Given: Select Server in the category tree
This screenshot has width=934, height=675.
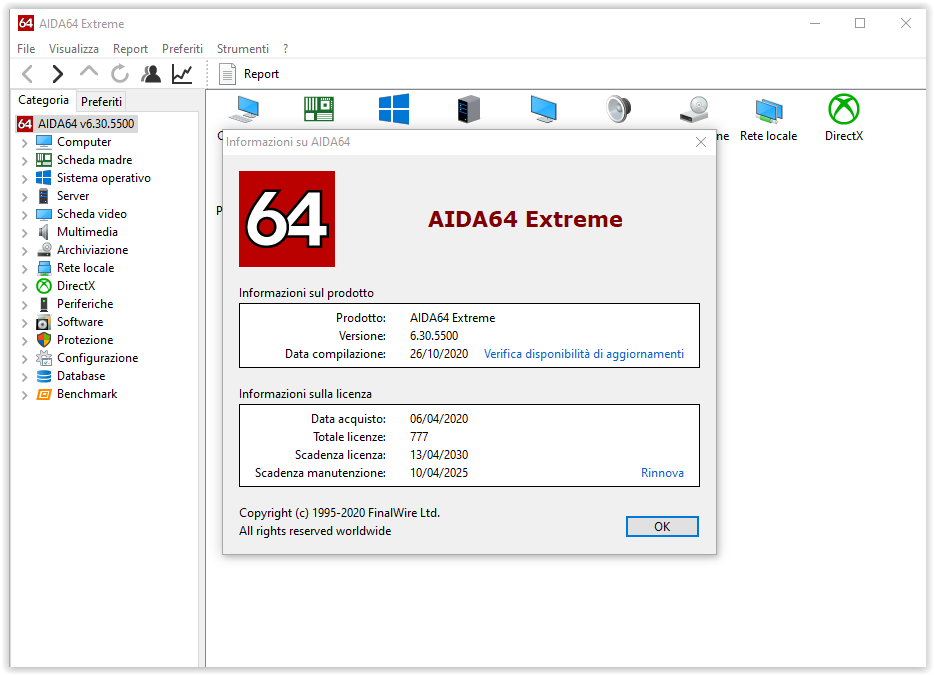Looking at the screenshot, I should (x=73, y=196).
